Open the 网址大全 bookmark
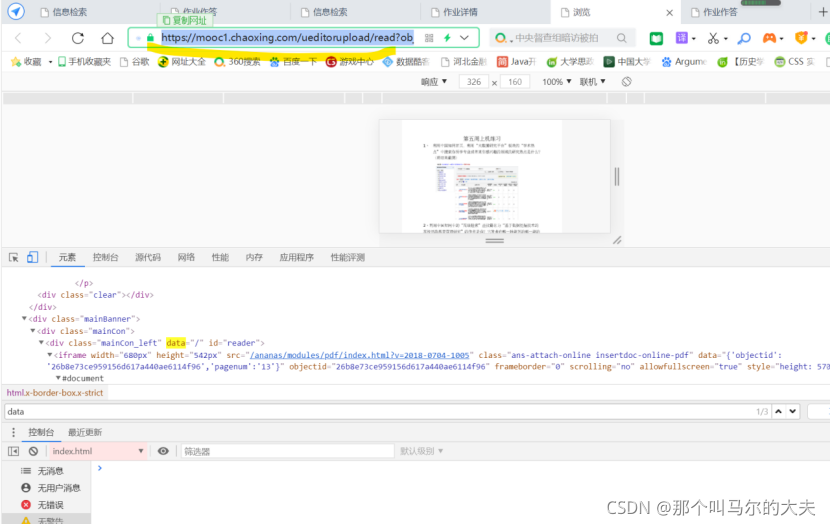Screen dimensions: 831x525 tap(181, 62)
